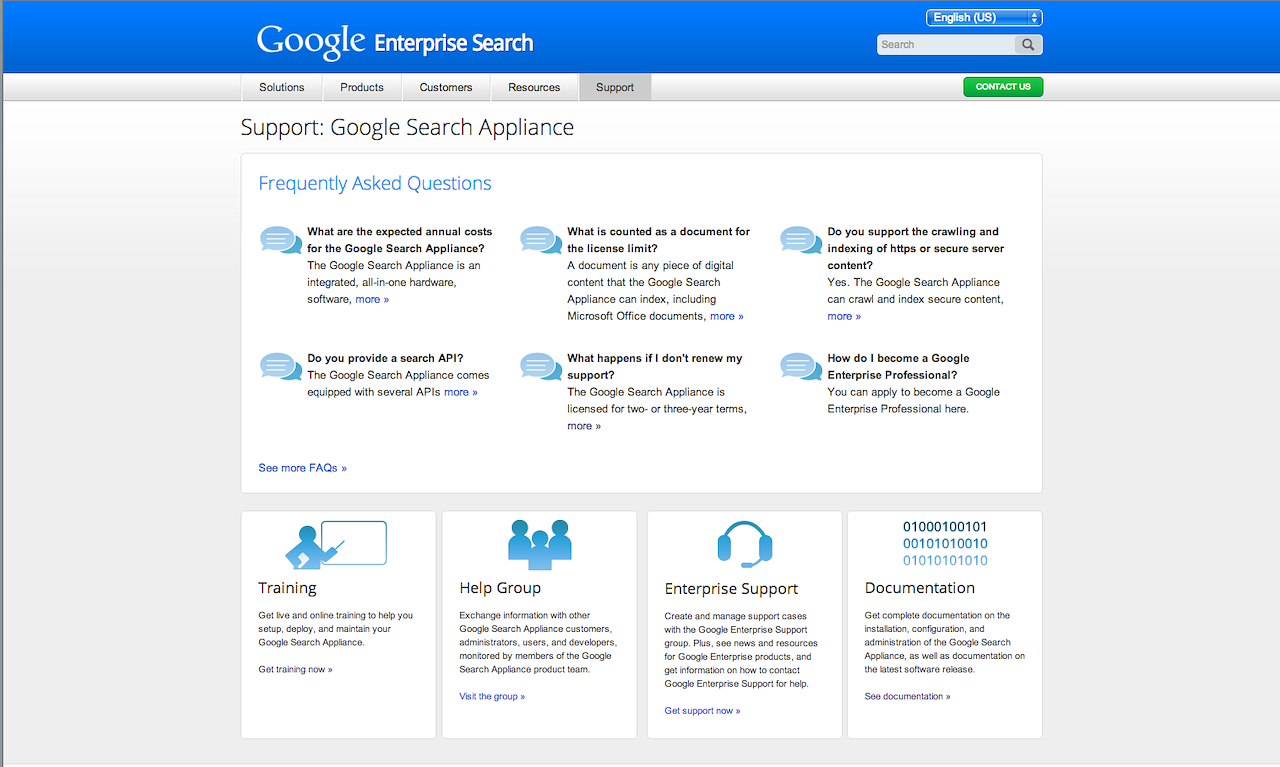Follow 'more »' under license limit answer
The width and height of the screenshot is (1280, 767).
(727, 316)
